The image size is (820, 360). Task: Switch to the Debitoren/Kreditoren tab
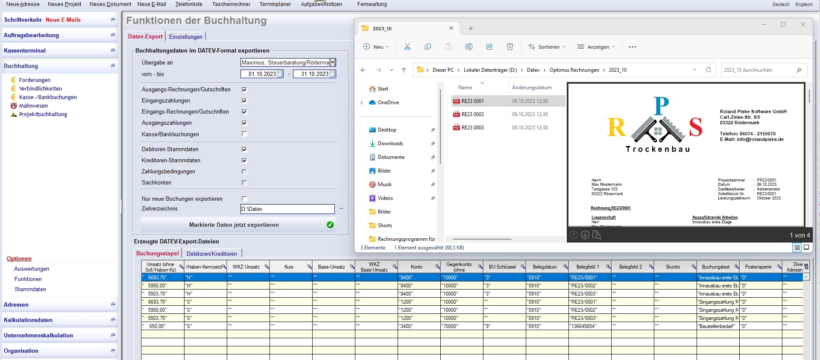coord(212,254)
